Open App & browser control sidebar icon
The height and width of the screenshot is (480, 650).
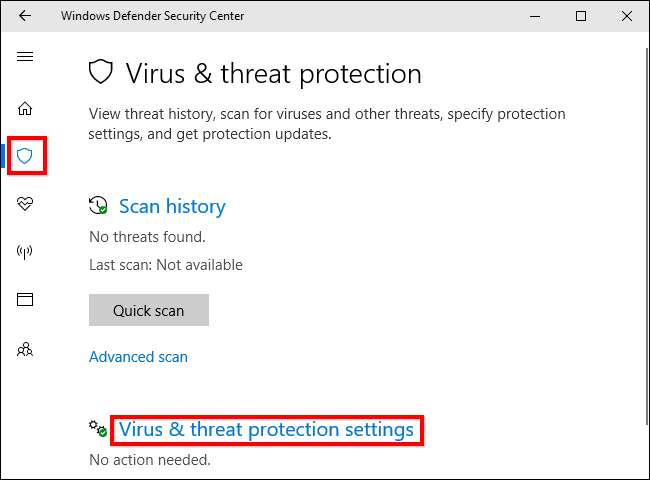(25, 300)
